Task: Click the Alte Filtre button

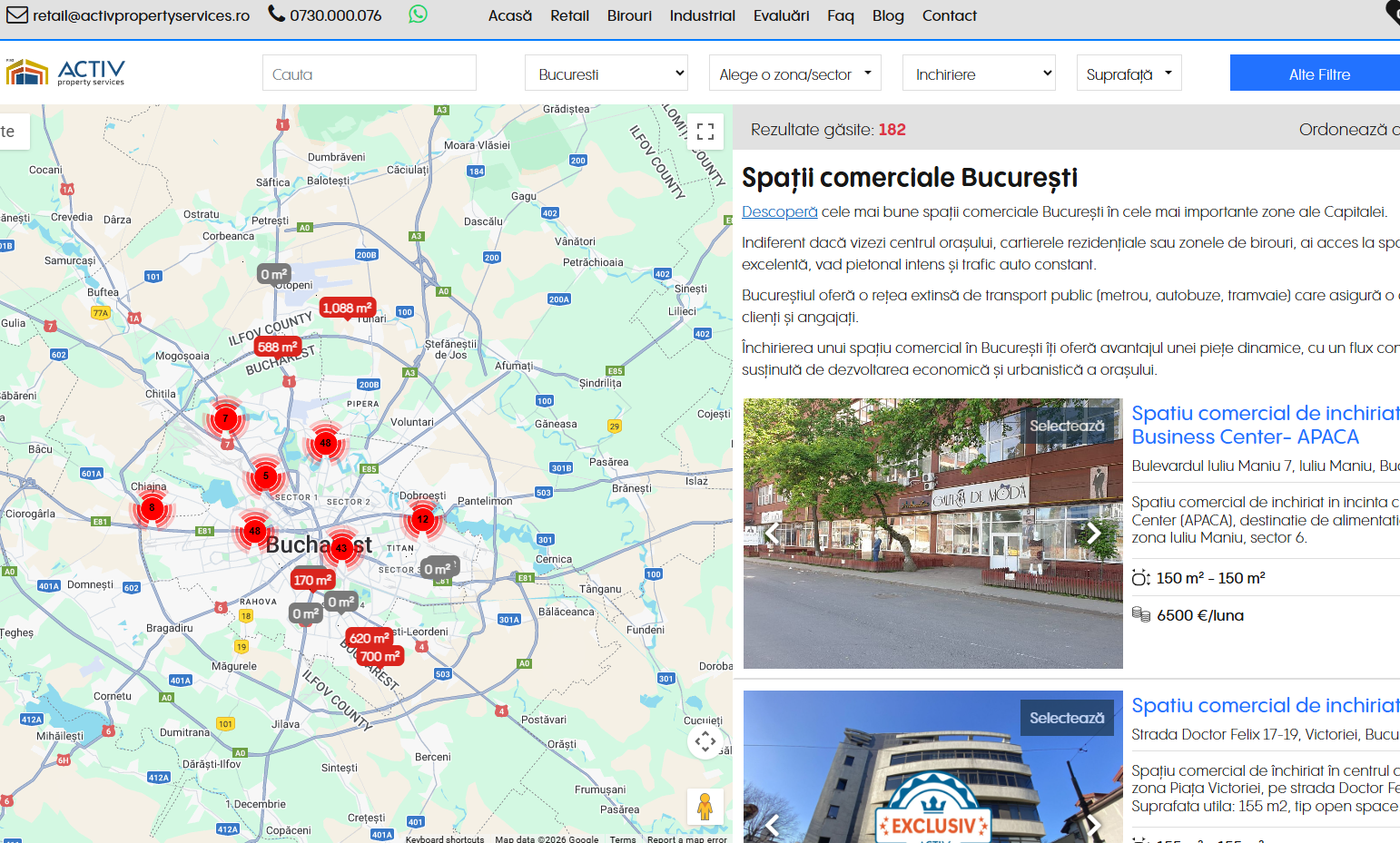Action: pyautogui.click(x=1318, y=74)
